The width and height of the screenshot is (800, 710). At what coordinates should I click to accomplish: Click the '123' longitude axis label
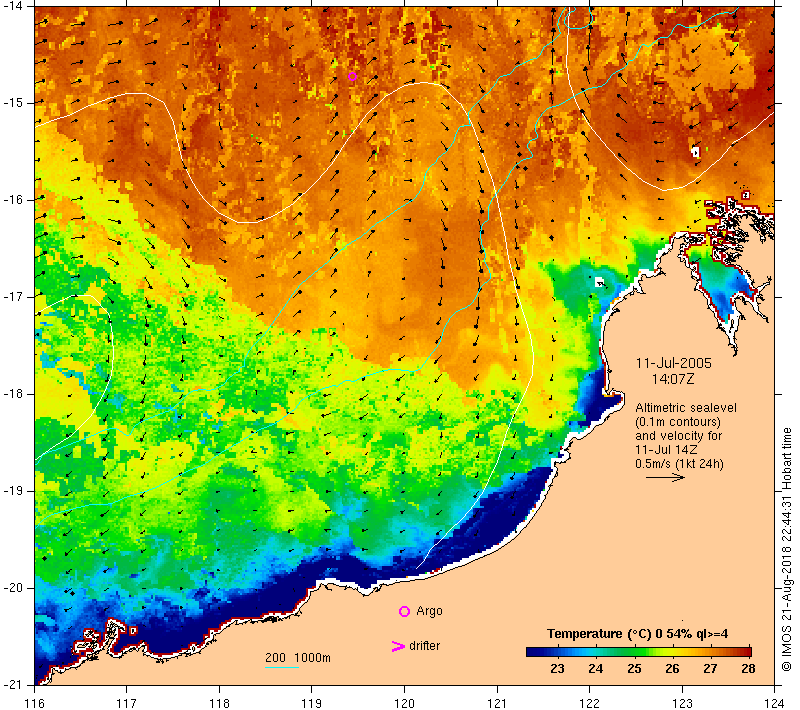pos(682,703)
